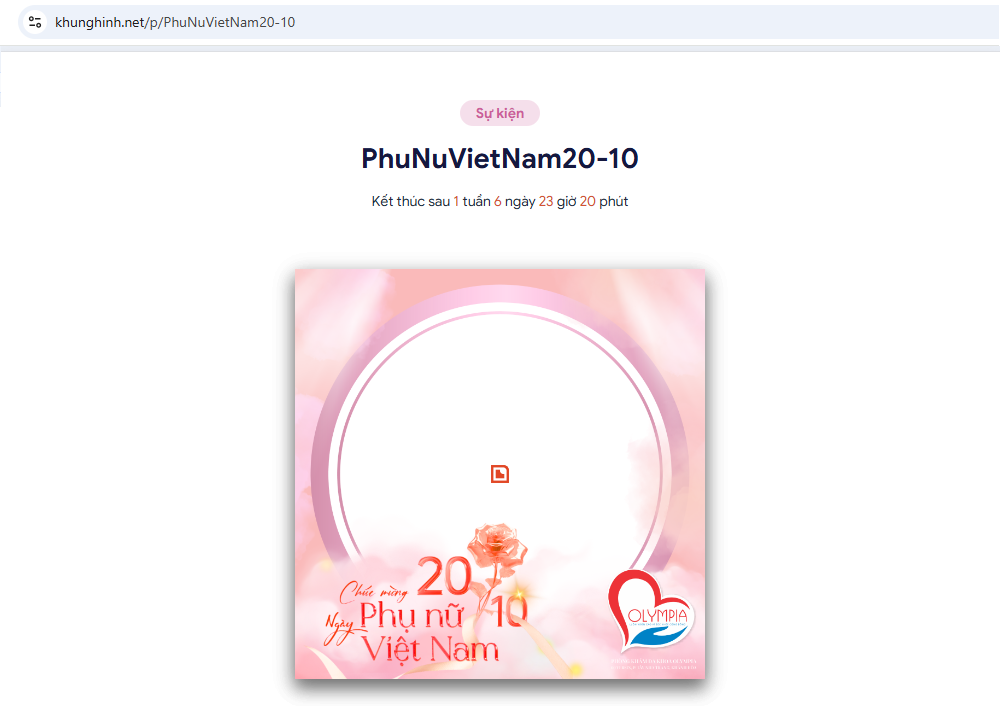Image resolution: width=1000 pixels, height=721 pixels.
Task: Click the pink circular ring top of frame
Action: coord(500,296)
